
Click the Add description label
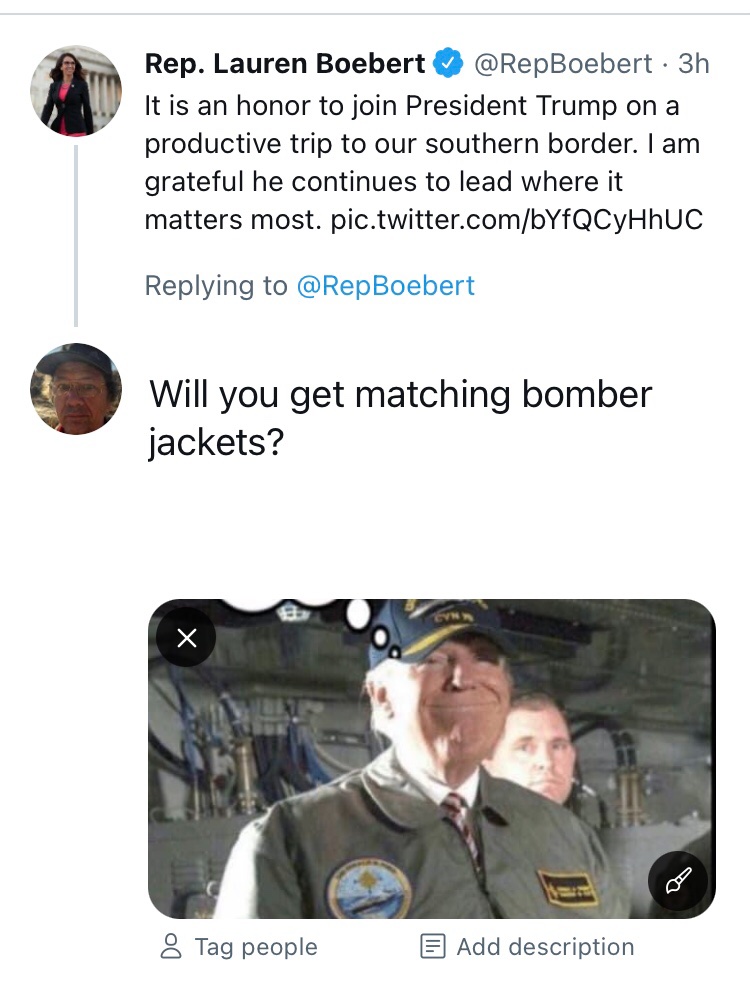(545, 946)
